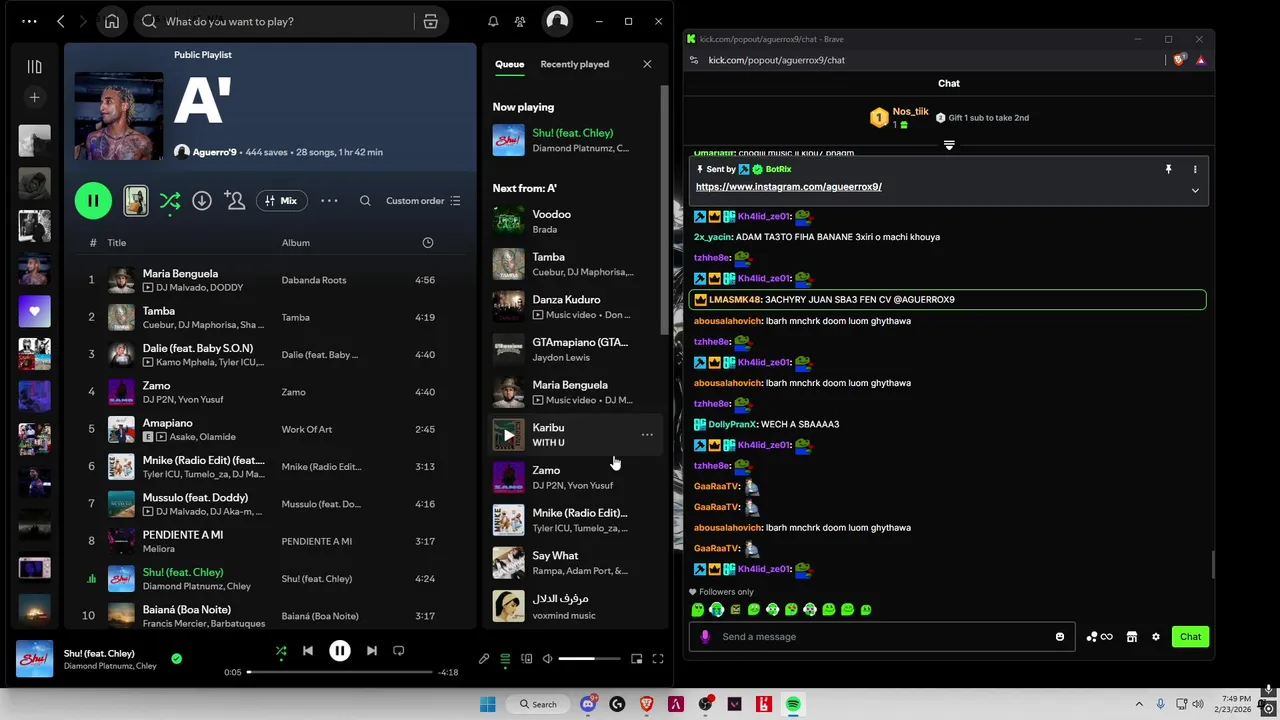The width and height of the screenshot is (1280, 720).
Task: Sort tracks by Album column
Action: 296,243
